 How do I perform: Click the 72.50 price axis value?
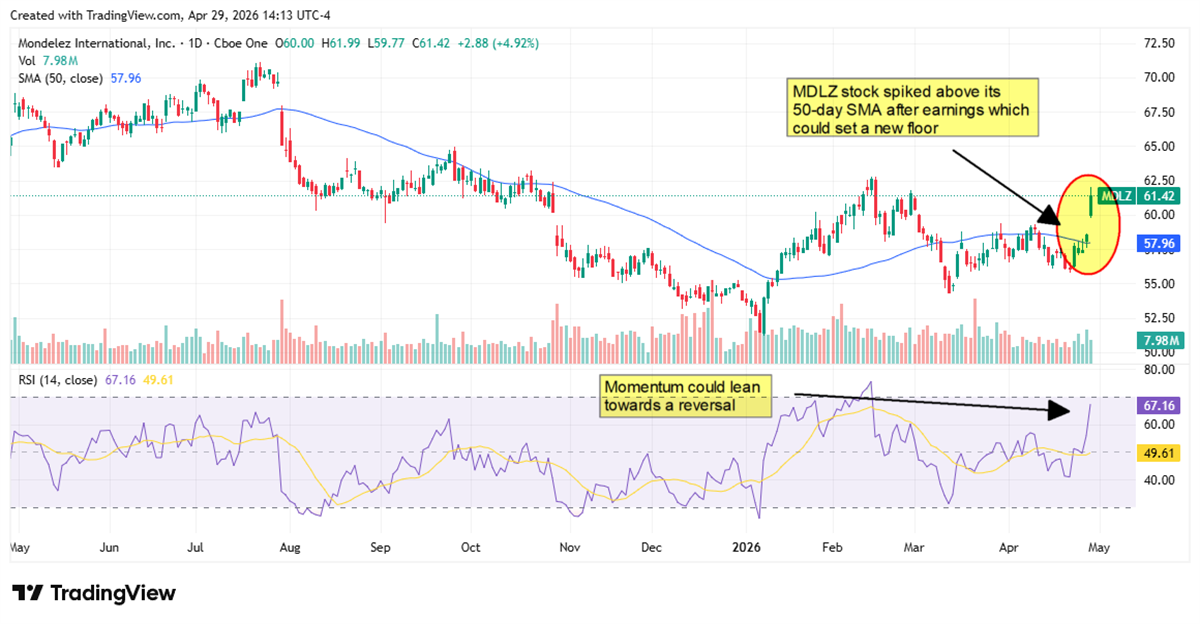1158,43
